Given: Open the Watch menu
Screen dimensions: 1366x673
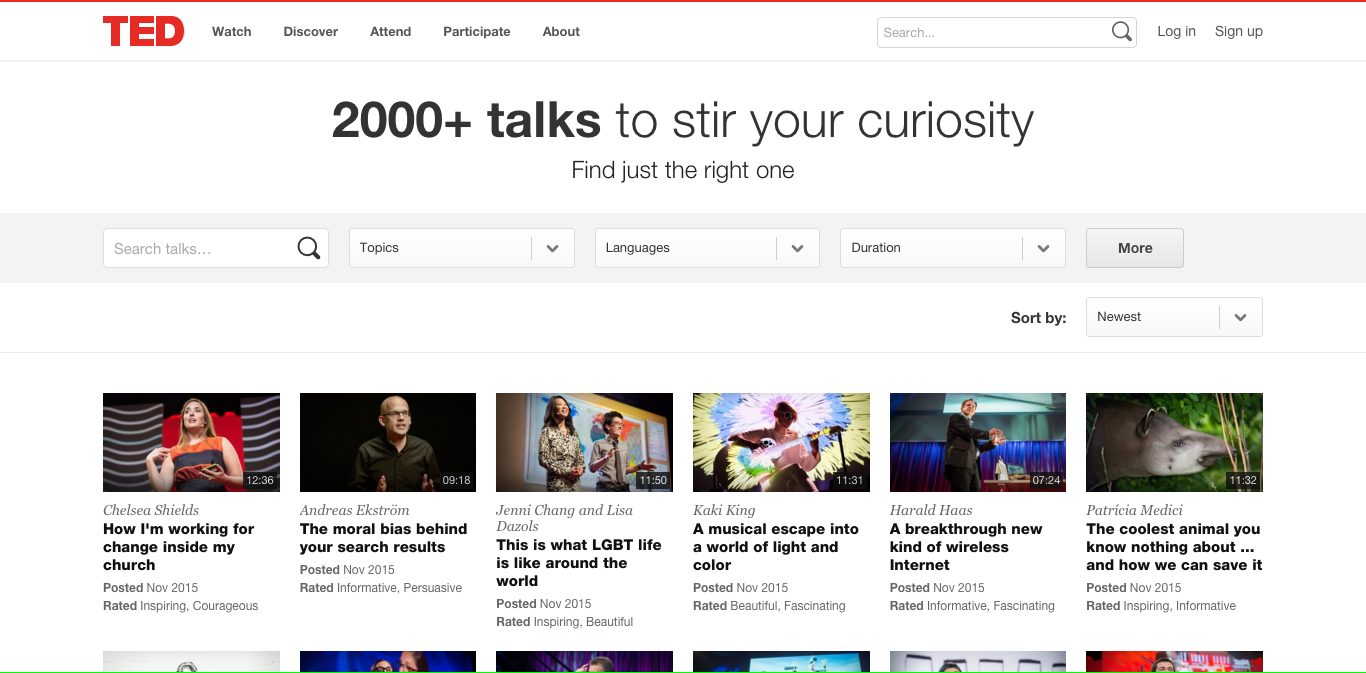Looking at the screenshot, I should click(232, 32).
